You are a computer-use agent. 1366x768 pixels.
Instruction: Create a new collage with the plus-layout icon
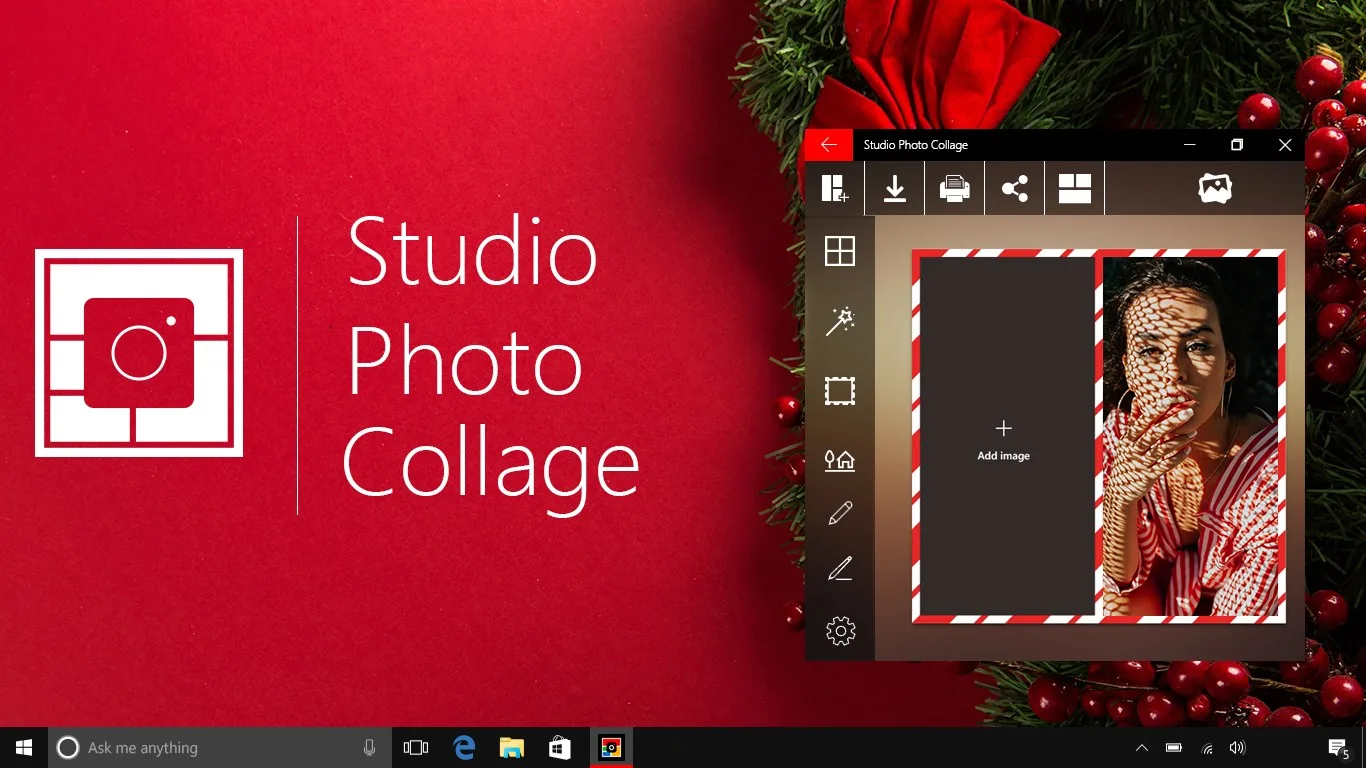834,188
